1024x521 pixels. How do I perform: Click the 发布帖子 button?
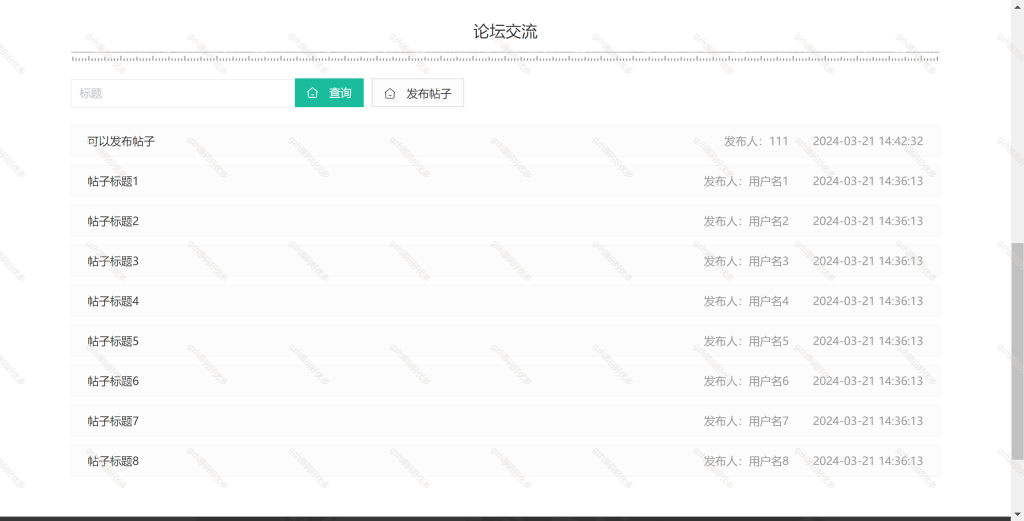(x=418, y=93)
